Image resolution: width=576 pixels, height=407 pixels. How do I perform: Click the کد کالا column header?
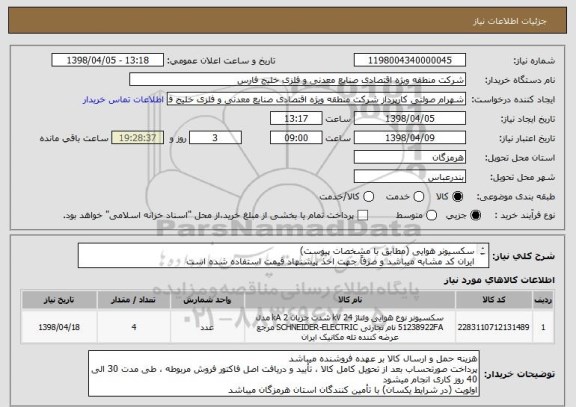(x=494, y=300)
